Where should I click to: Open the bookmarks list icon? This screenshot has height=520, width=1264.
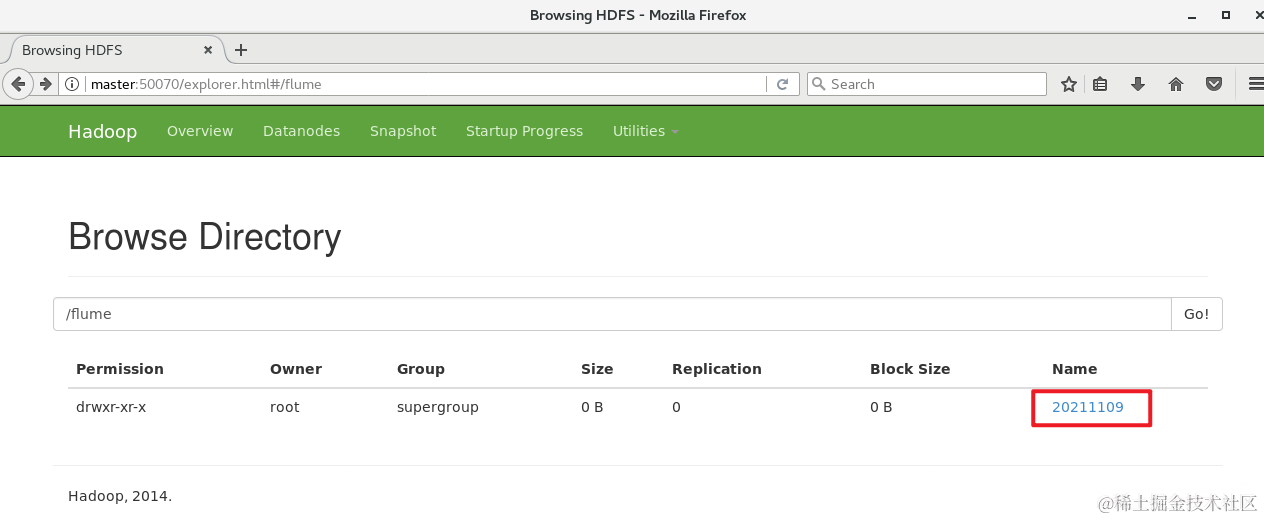tap(1100, 84)
